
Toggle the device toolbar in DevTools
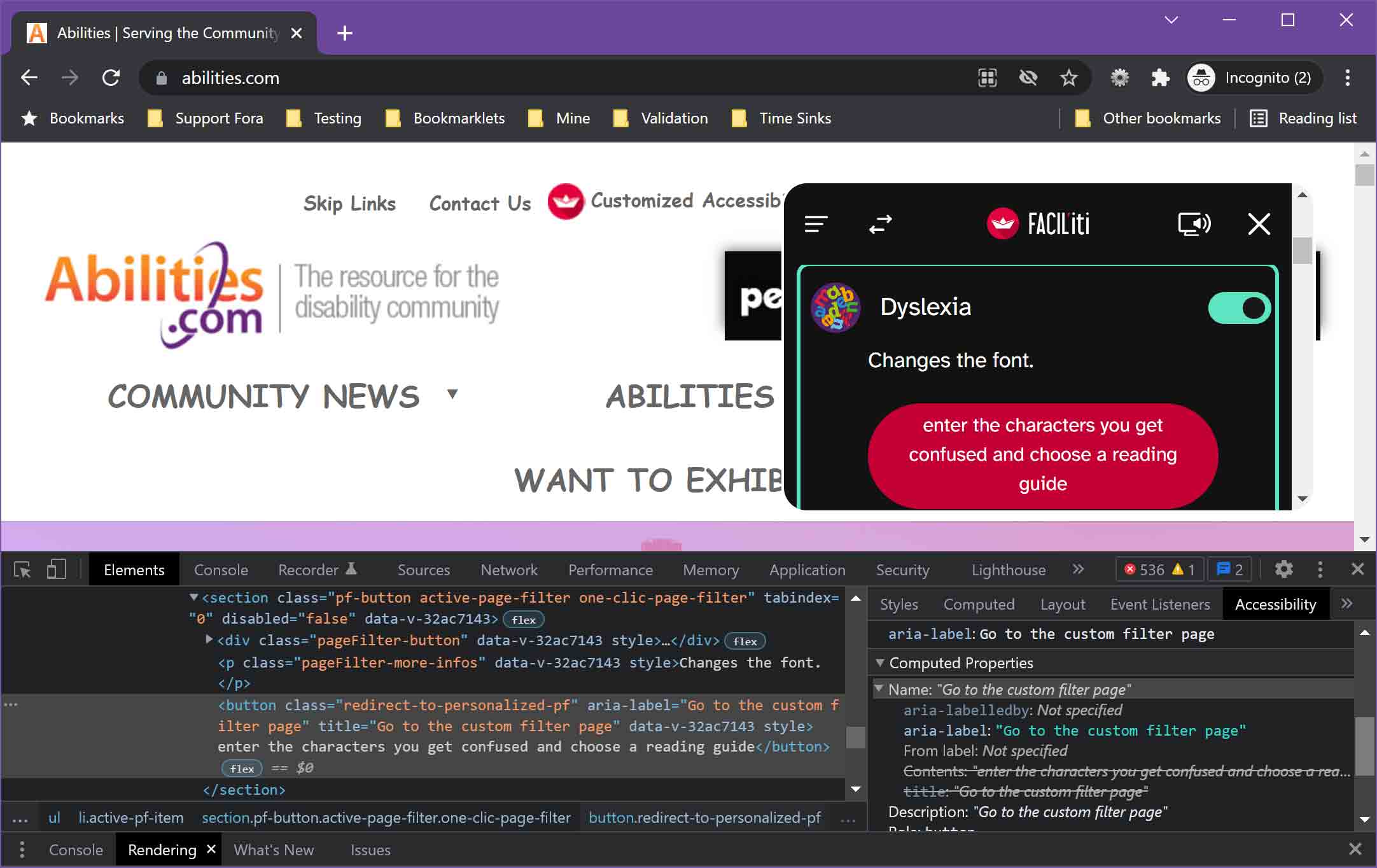(56, 570)
